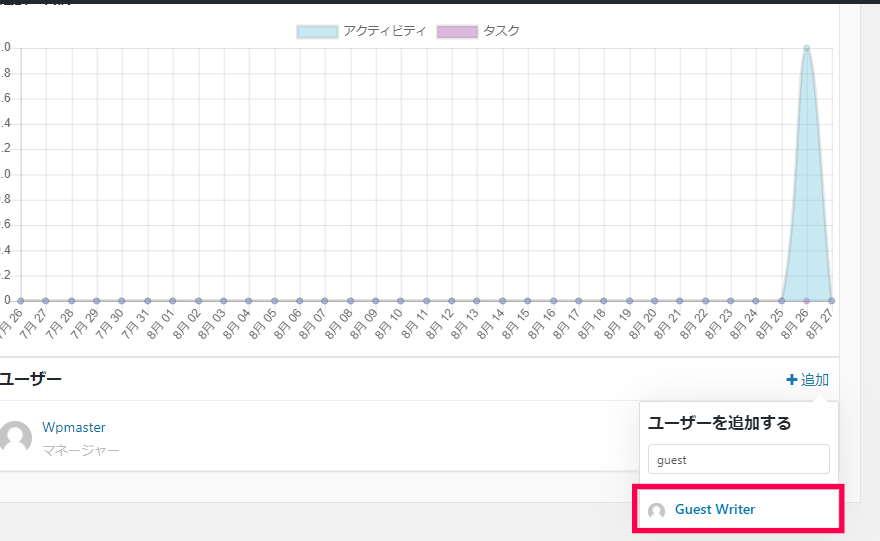The width and height of the screenshot is (880, 541).
Task: Open the Wpmaster user profile link
Action: (74, 427)
